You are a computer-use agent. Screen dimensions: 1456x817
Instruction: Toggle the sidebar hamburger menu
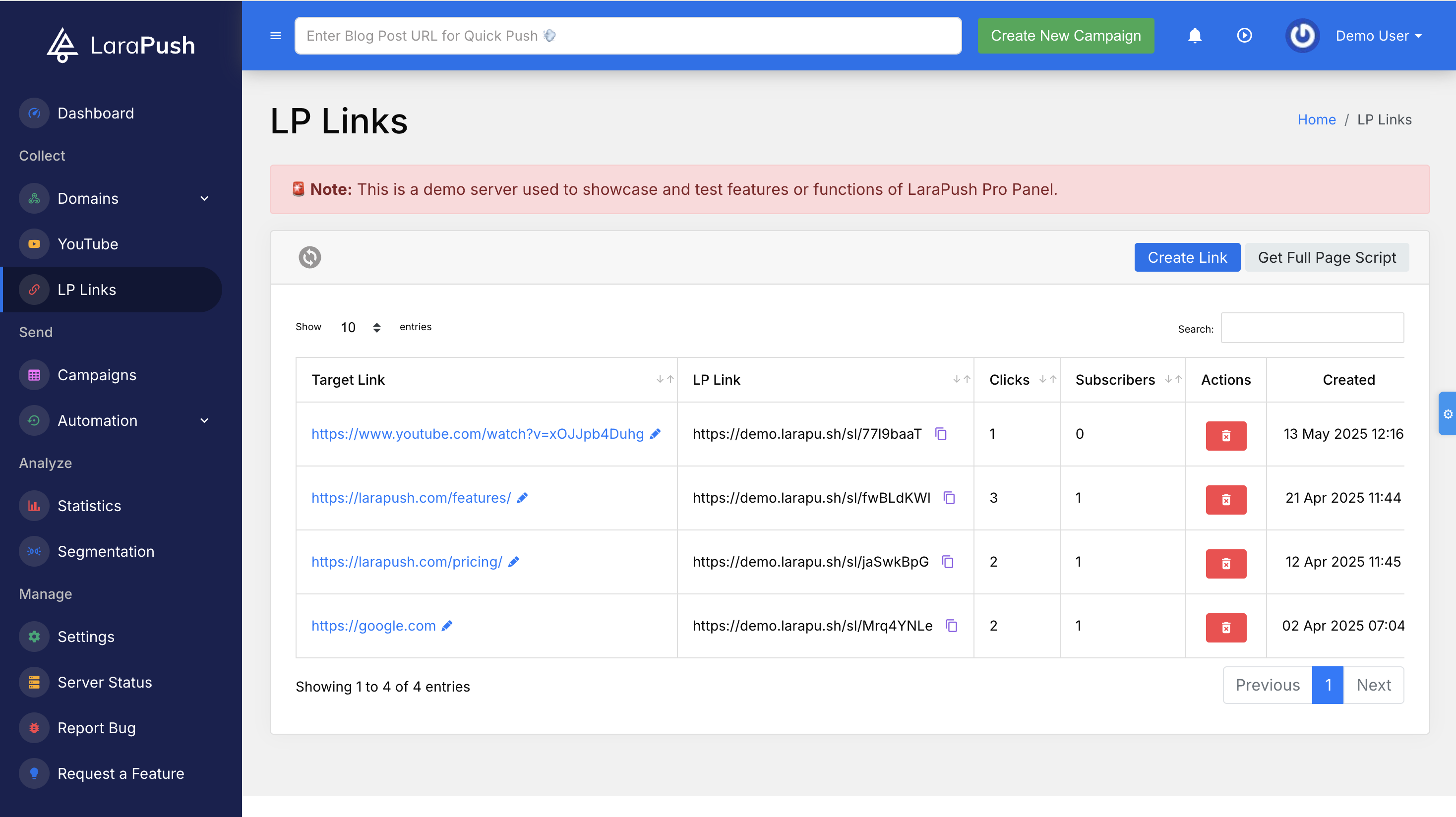276,36
